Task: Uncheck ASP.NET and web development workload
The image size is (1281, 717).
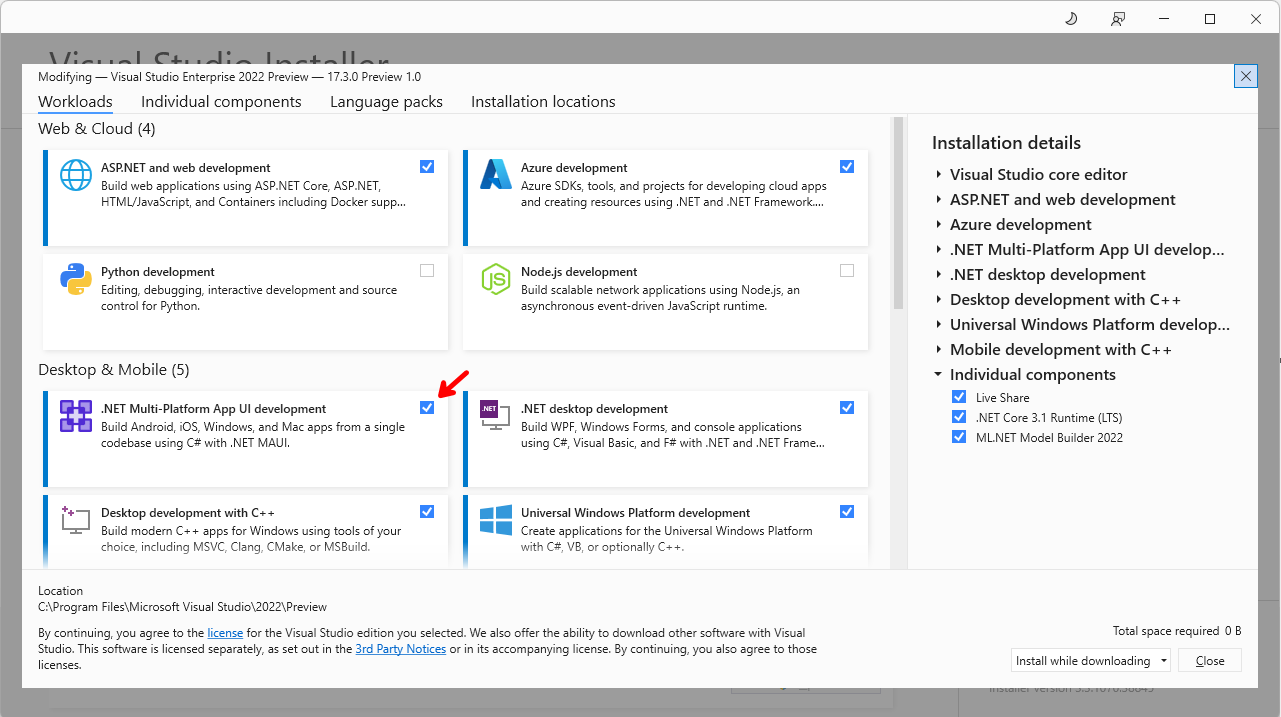Action: pos(427,167)
